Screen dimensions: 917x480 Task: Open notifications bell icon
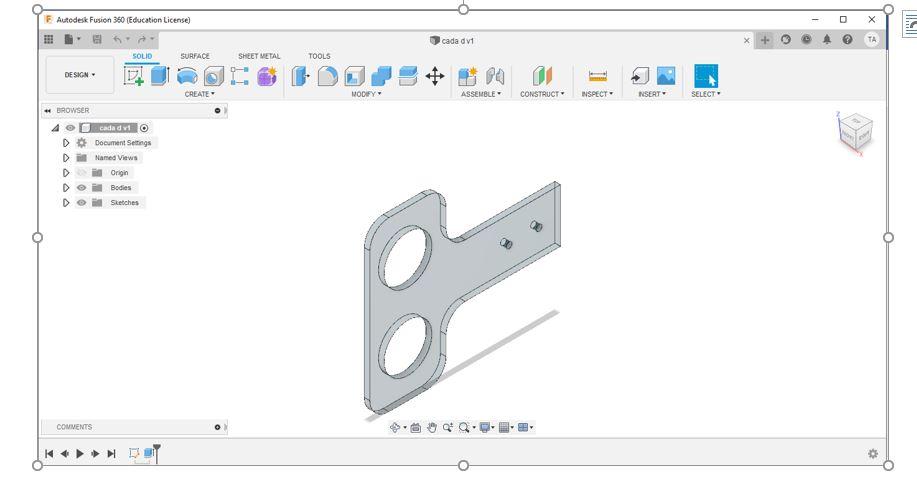827,40
